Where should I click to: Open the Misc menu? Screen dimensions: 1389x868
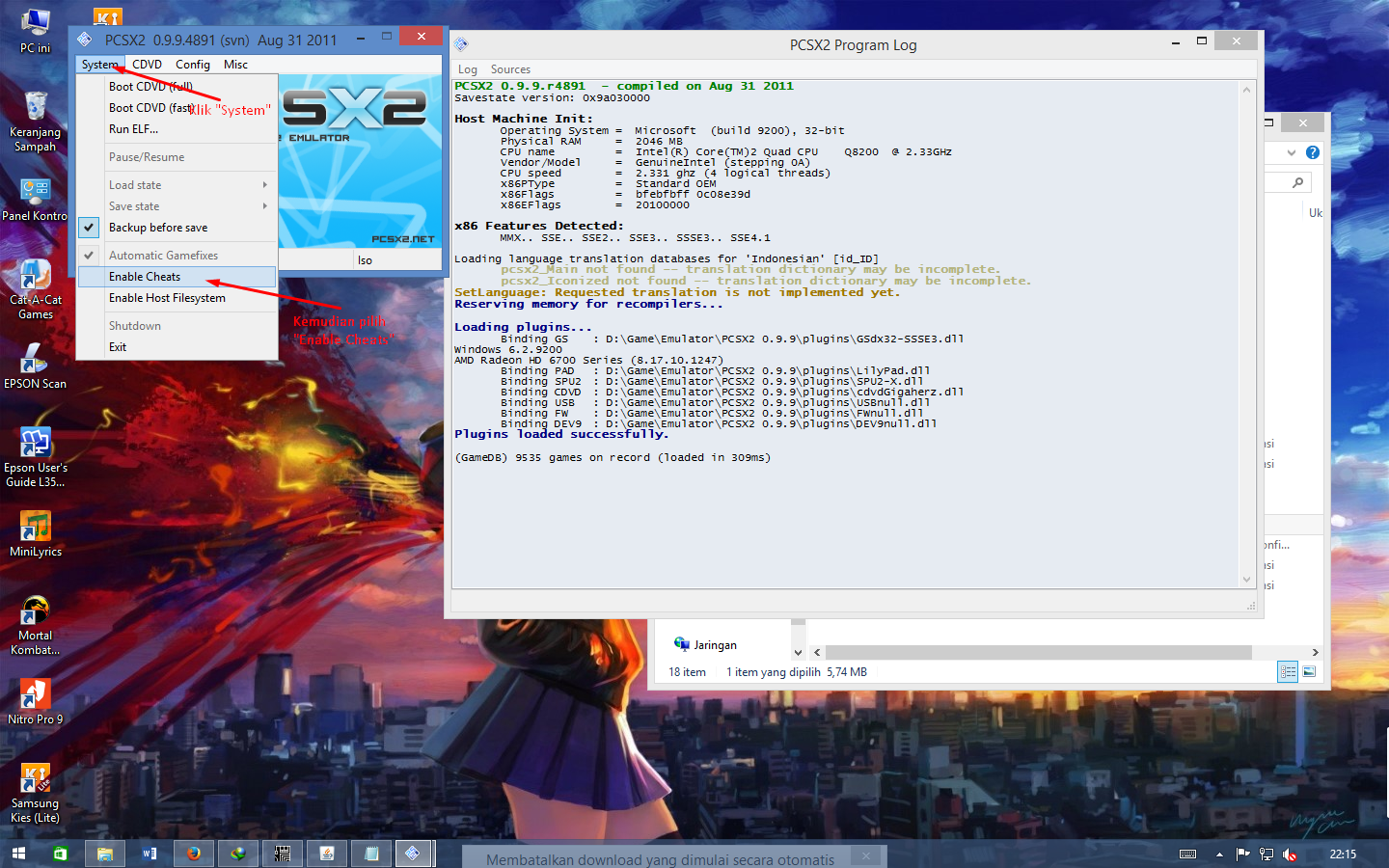pyautogui.click(x=235, y=65)
